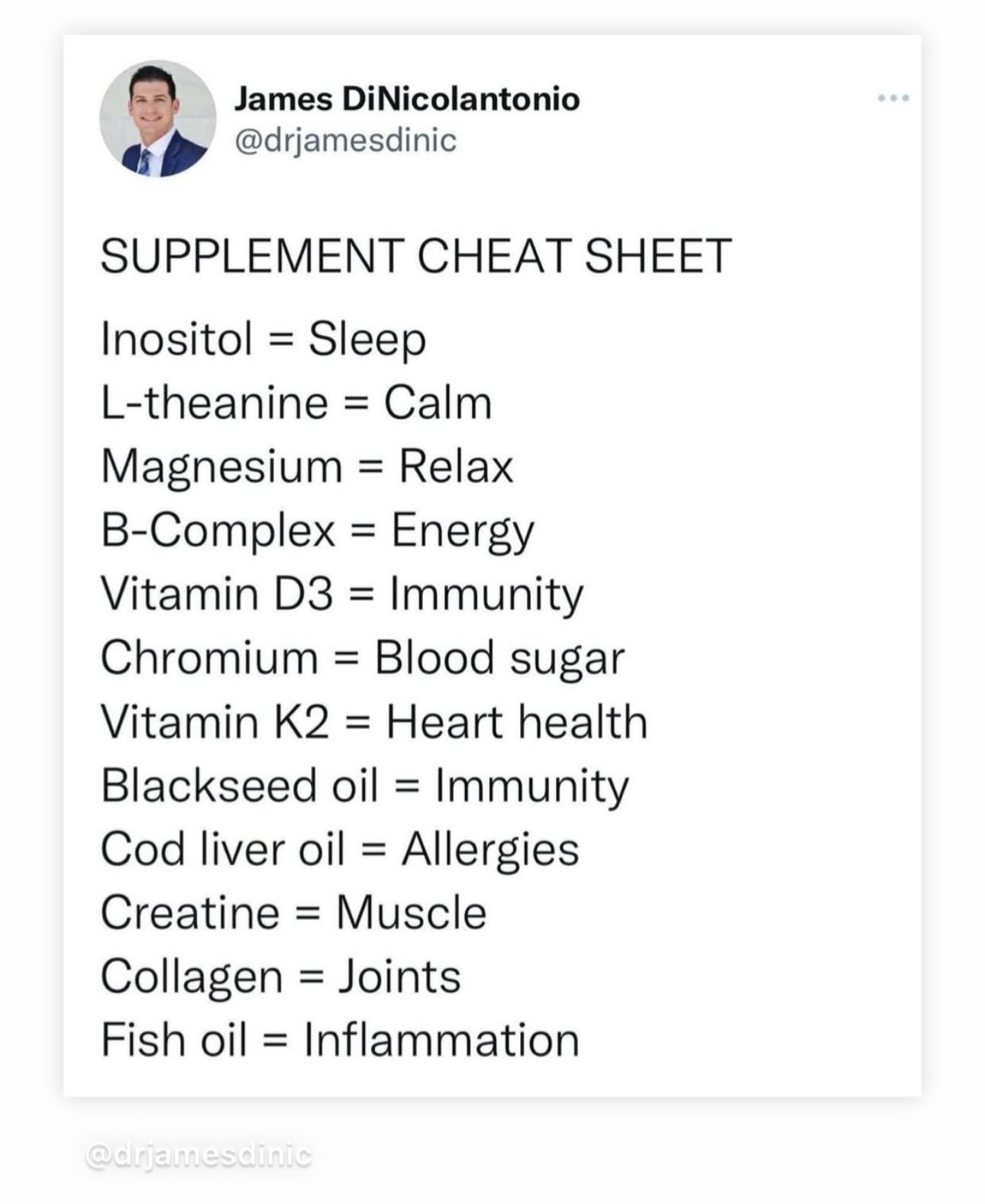Image resolution: width=985 pixels, height=1204 pixels.
Task: Click the Vitamin K2 = Heart health line
Action: click(374, 722)
